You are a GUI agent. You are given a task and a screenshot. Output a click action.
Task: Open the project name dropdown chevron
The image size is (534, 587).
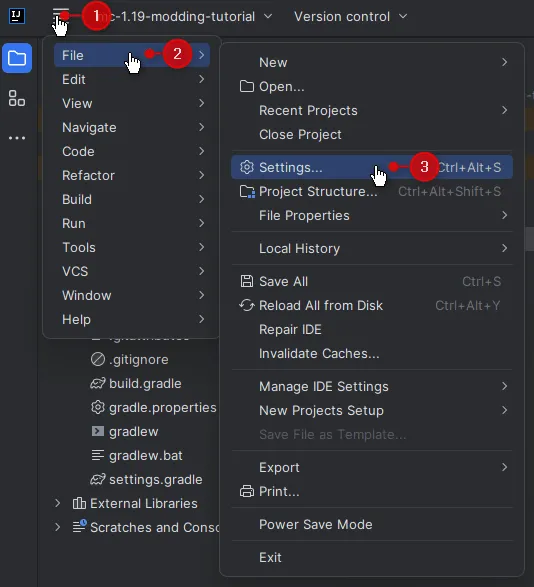[268, 16]
